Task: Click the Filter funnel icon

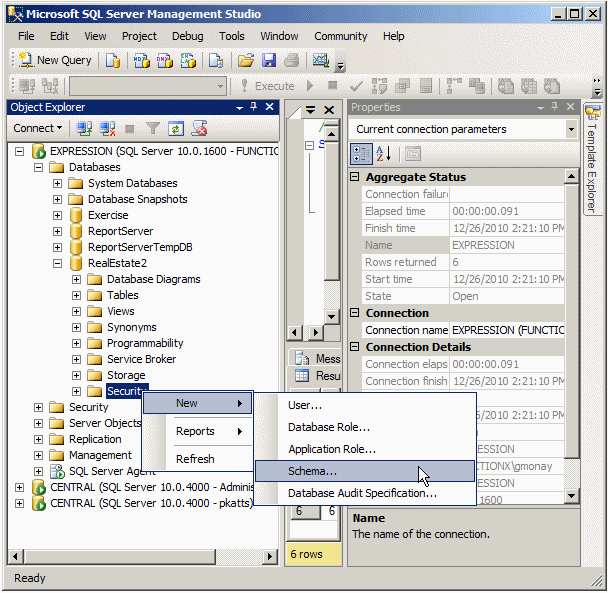Action: click(x=153, y=128)
